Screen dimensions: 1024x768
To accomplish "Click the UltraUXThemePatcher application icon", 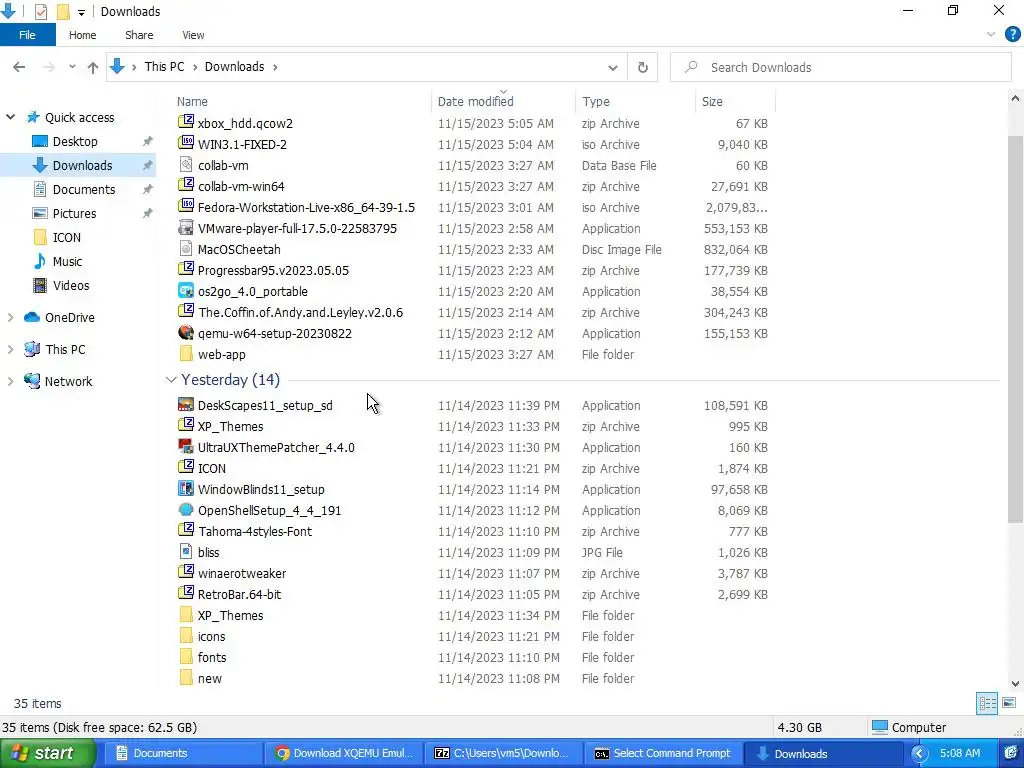I will pyautogui.click(x=186, y=446).
